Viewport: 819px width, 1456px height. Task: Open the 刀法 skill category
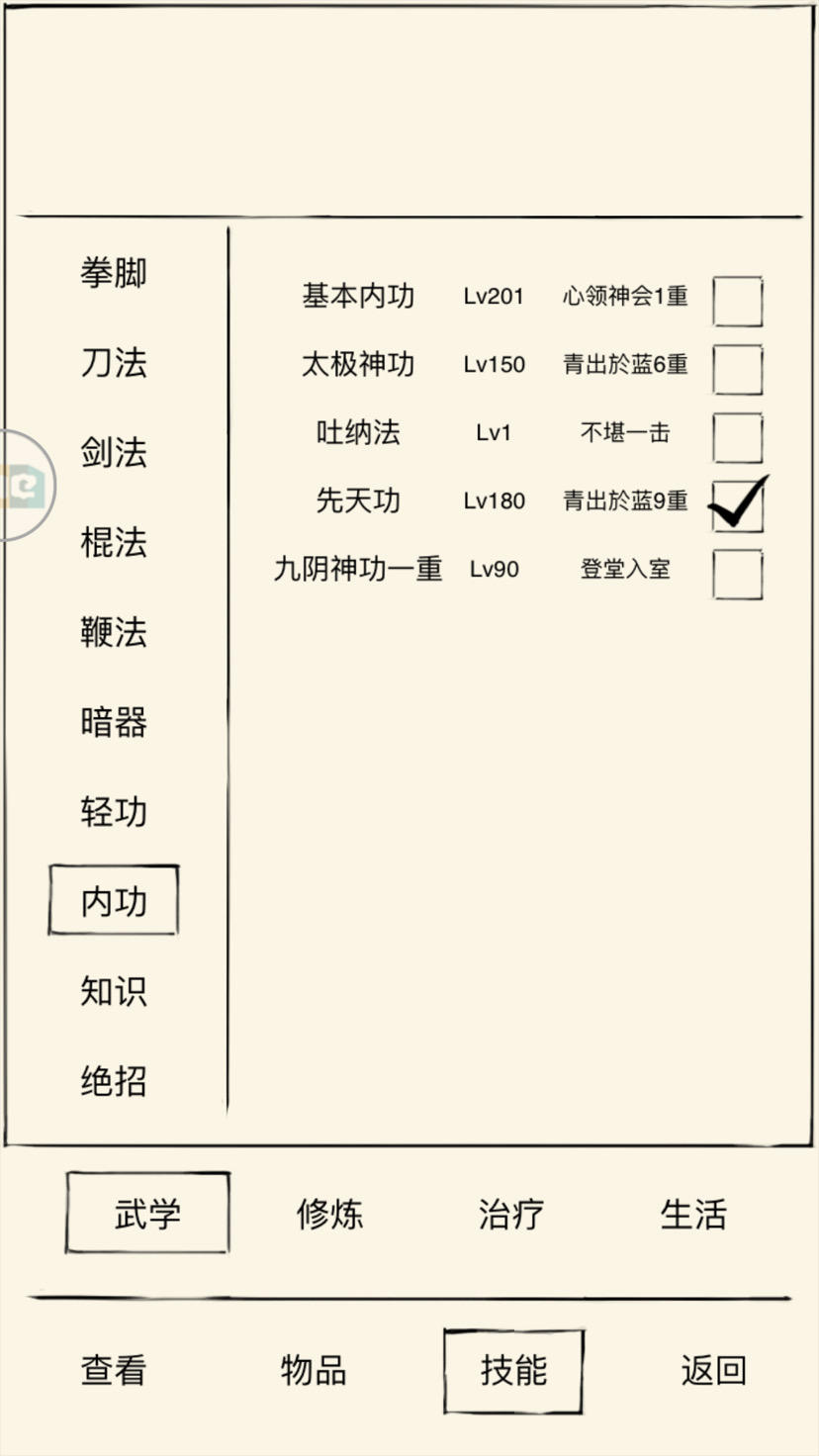click(114, 363)
